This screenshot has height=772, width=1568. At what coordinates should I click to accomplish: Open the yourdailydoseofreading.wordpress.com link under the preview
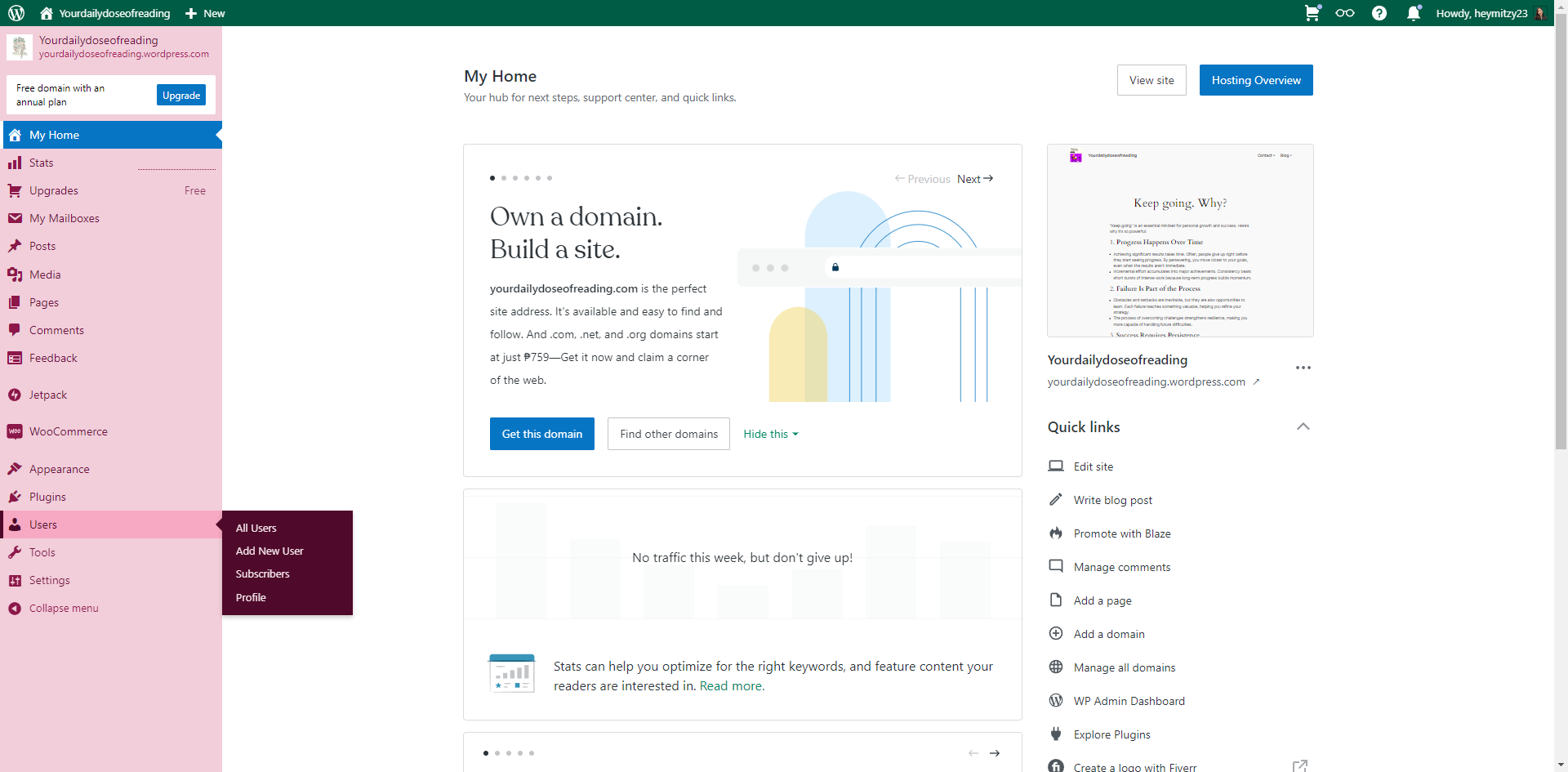[1153, 382]
